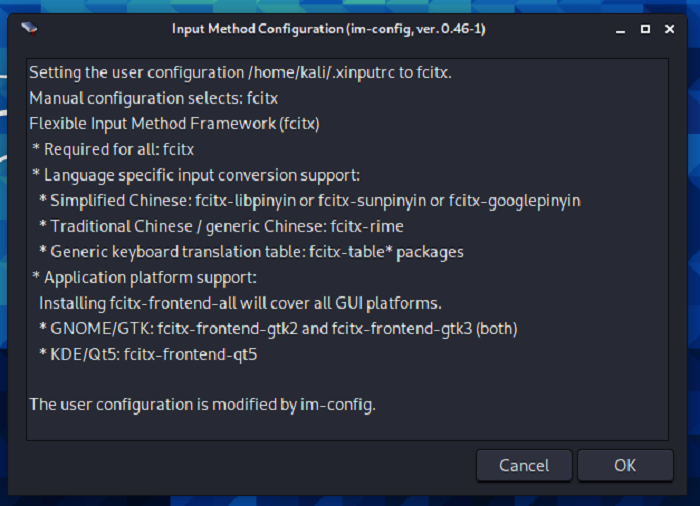Click the 'Flexible Input Method Framework (fcitx)' line
The image size is (700, 506).
point(174,124)
